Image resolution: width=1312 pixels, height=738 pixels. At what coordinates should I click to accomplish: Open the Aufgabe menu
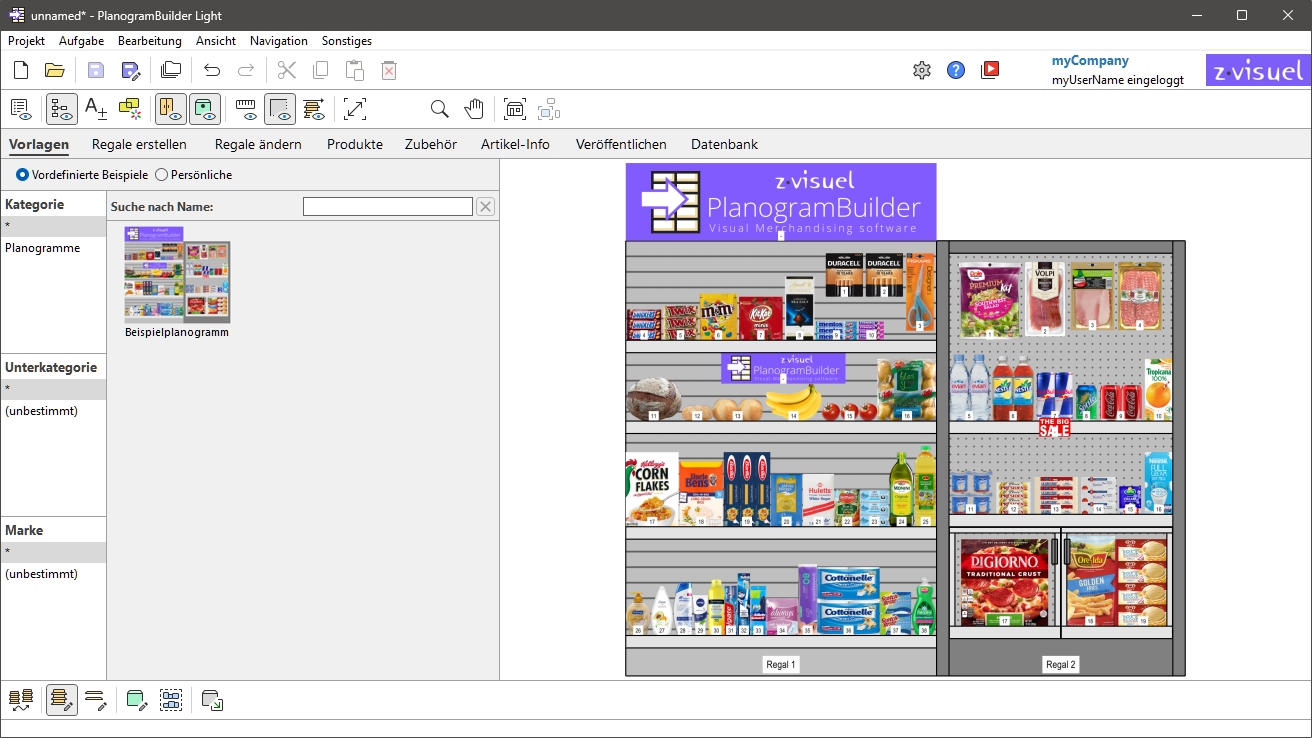(x=82, y=41)
